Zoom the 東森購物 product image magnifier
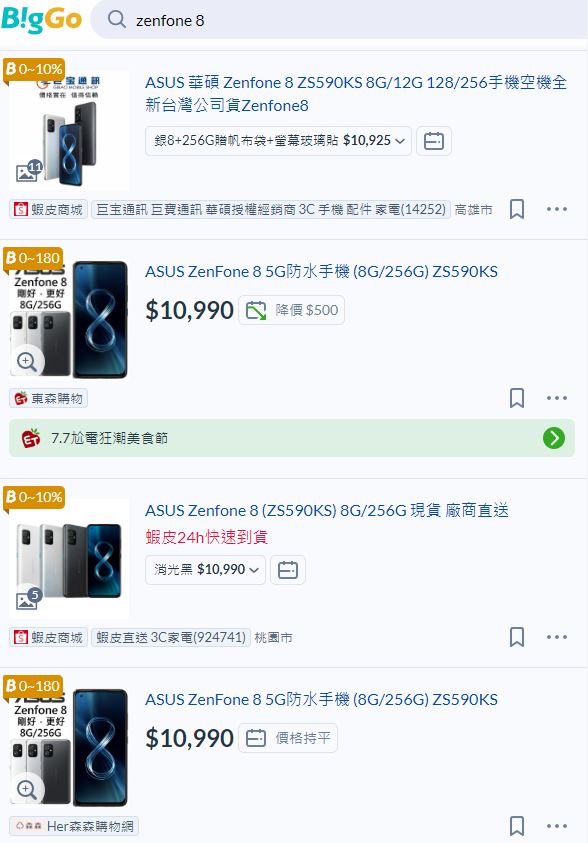 tap(27, 361)
